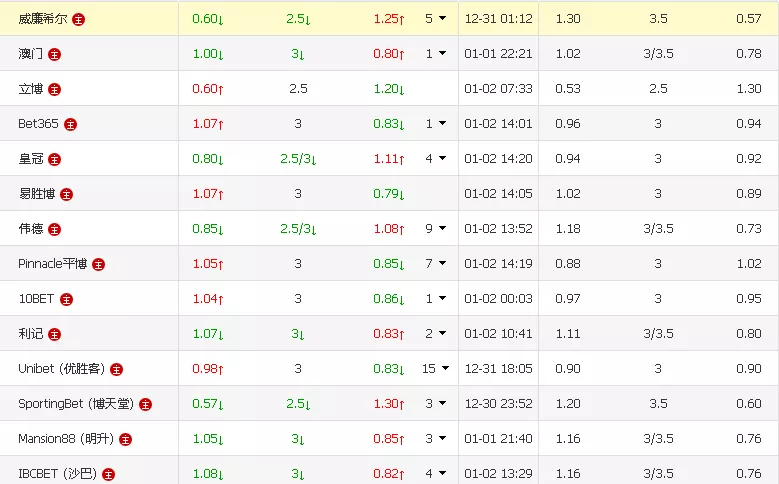Click the red 主 icon next to IBCBET (沙巴)

tap(108, 474)
